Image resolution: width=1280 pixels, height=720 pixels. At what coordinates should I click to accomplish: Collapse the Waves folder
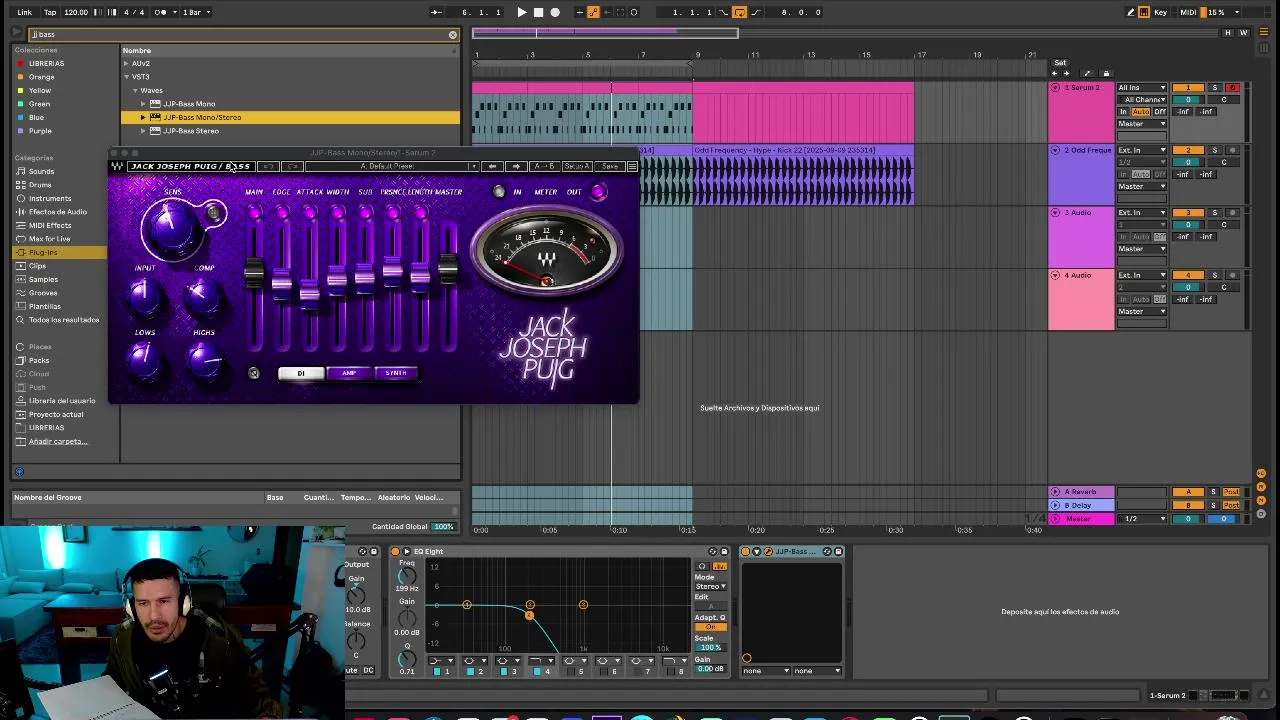(x=135, y=90)
